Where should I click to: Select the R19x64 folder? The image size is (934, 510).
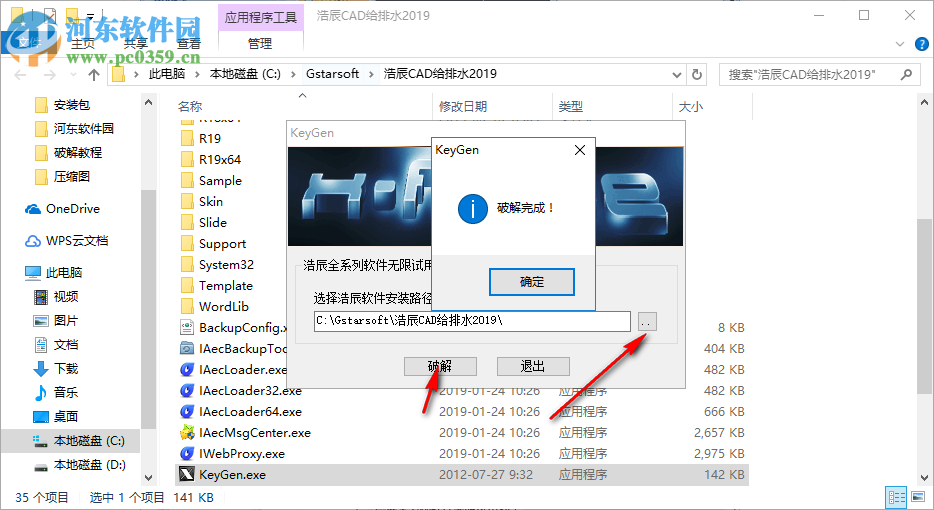point(219,160)
